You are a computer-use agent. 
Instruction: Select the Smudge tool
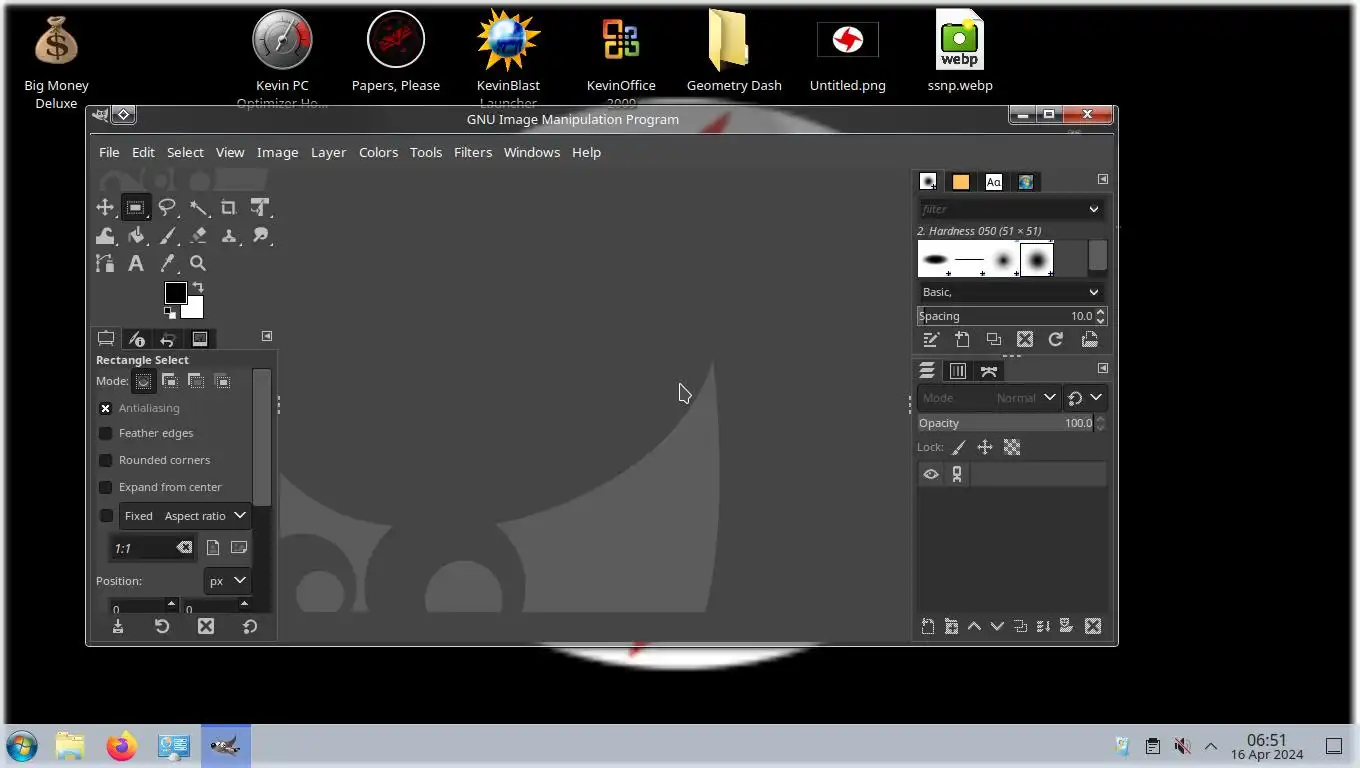(x=260, y=236)
